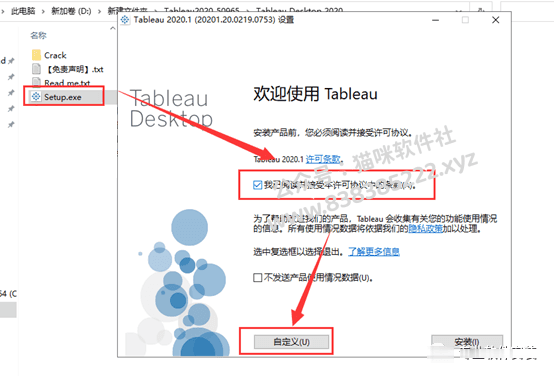
Task: Click the Read me.txt file icon
Action: pos(36,82)
